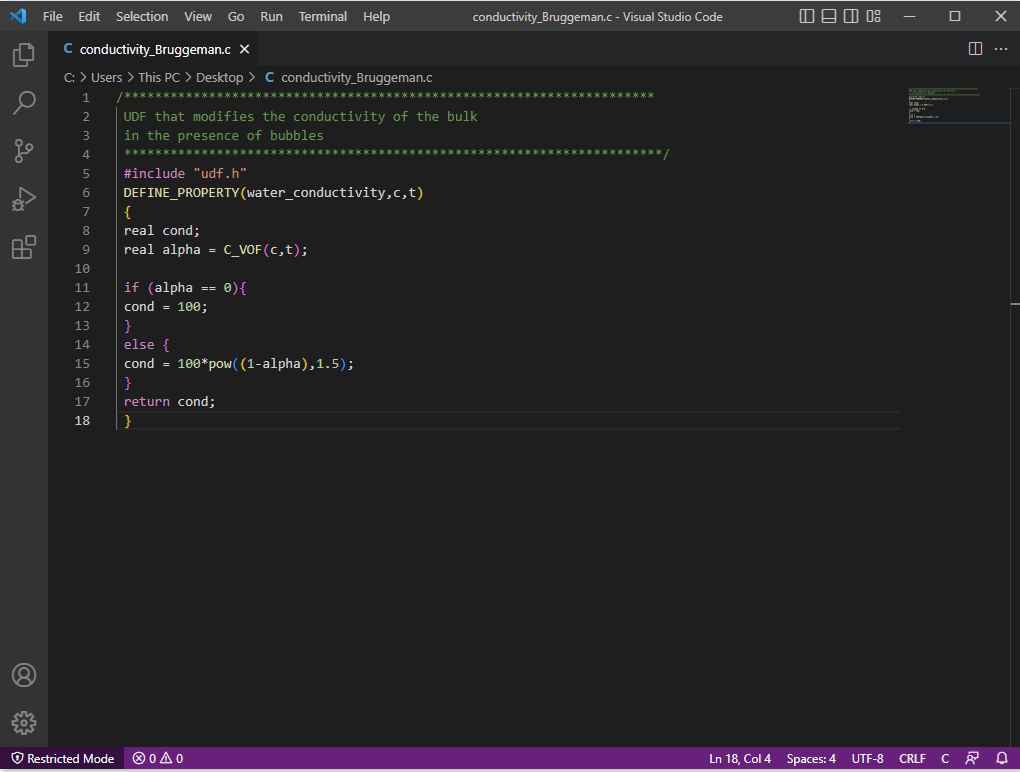
Task: Toggle the secondary side bar layout button
Action: pos(851,16)
